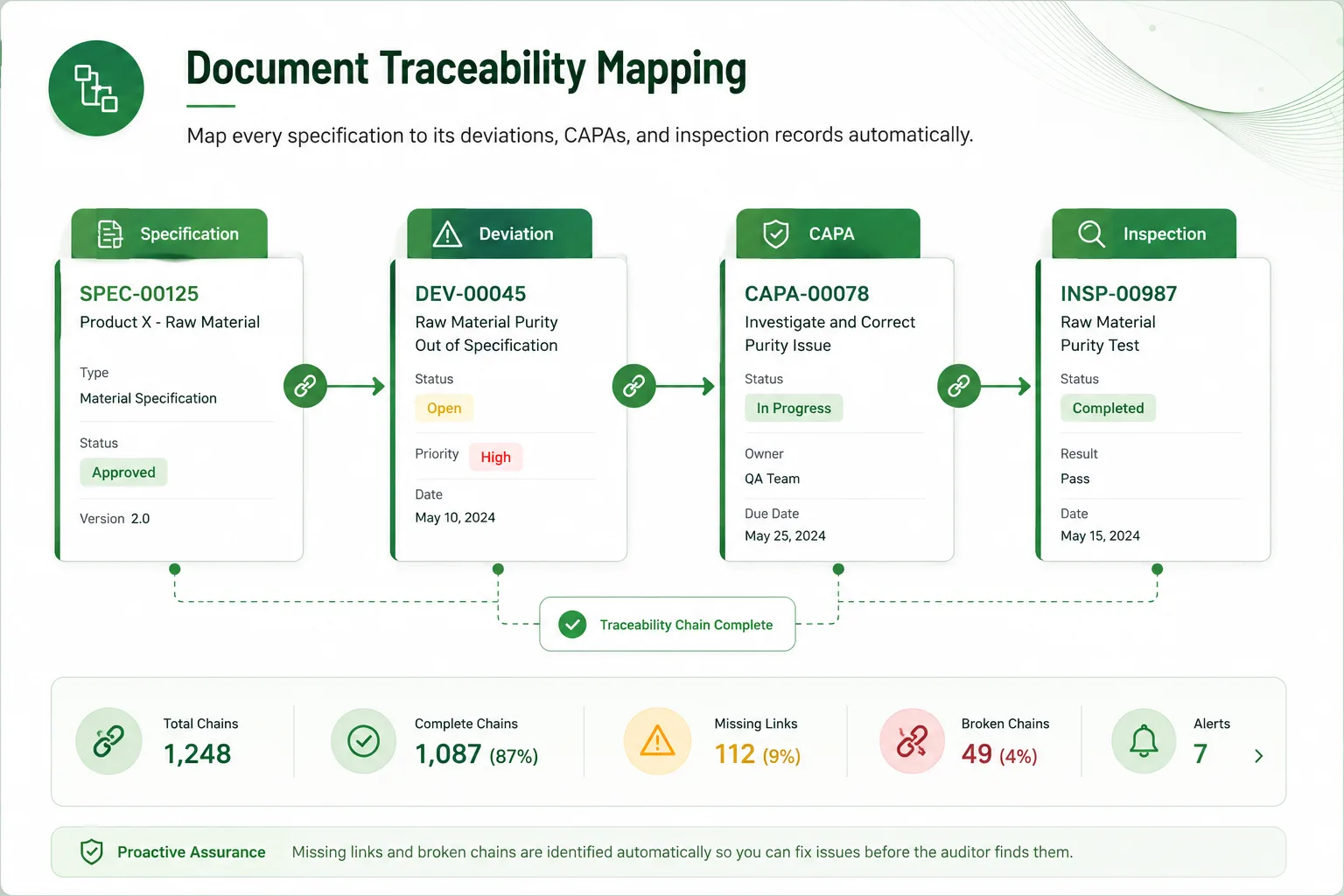Click the Alerts bell icon

1144,741
